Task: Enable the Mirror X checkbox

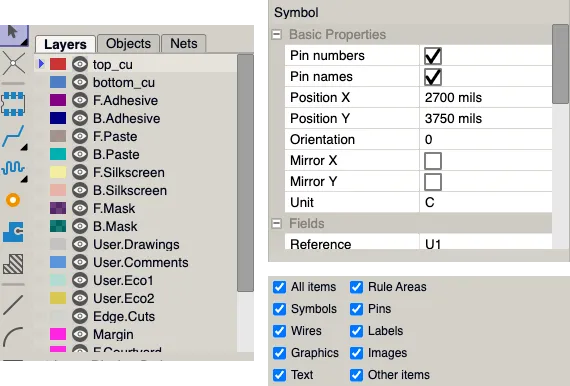Action: [x=433, y=161]
